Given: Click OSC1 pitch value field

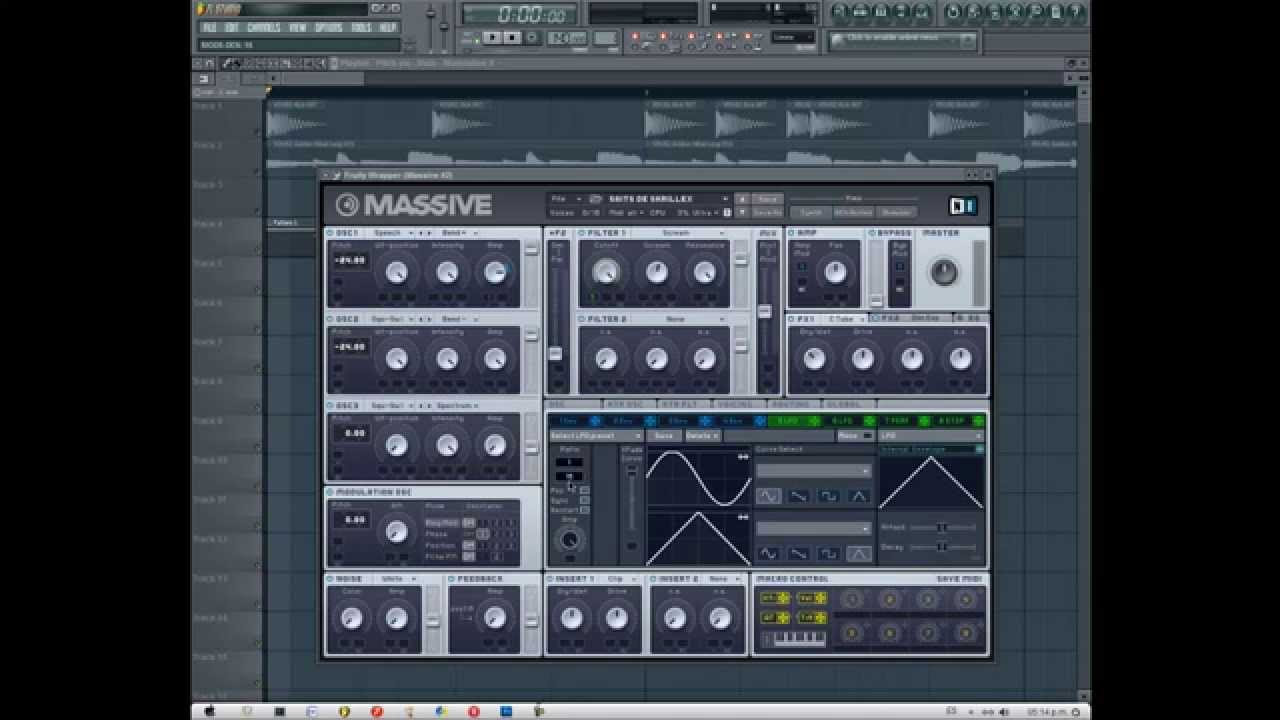Looking at the screenshot, I should coord(350,260).
